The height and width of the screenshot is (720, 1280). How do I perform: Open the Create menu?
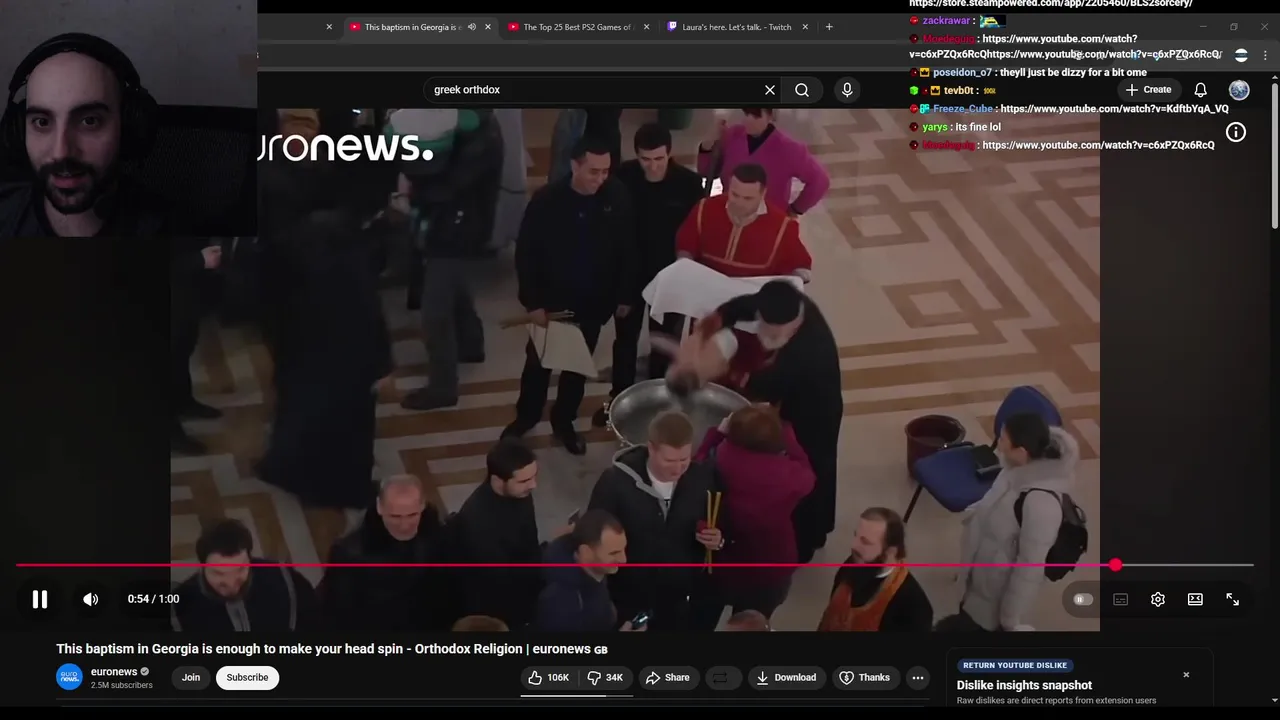(1148, 90)
